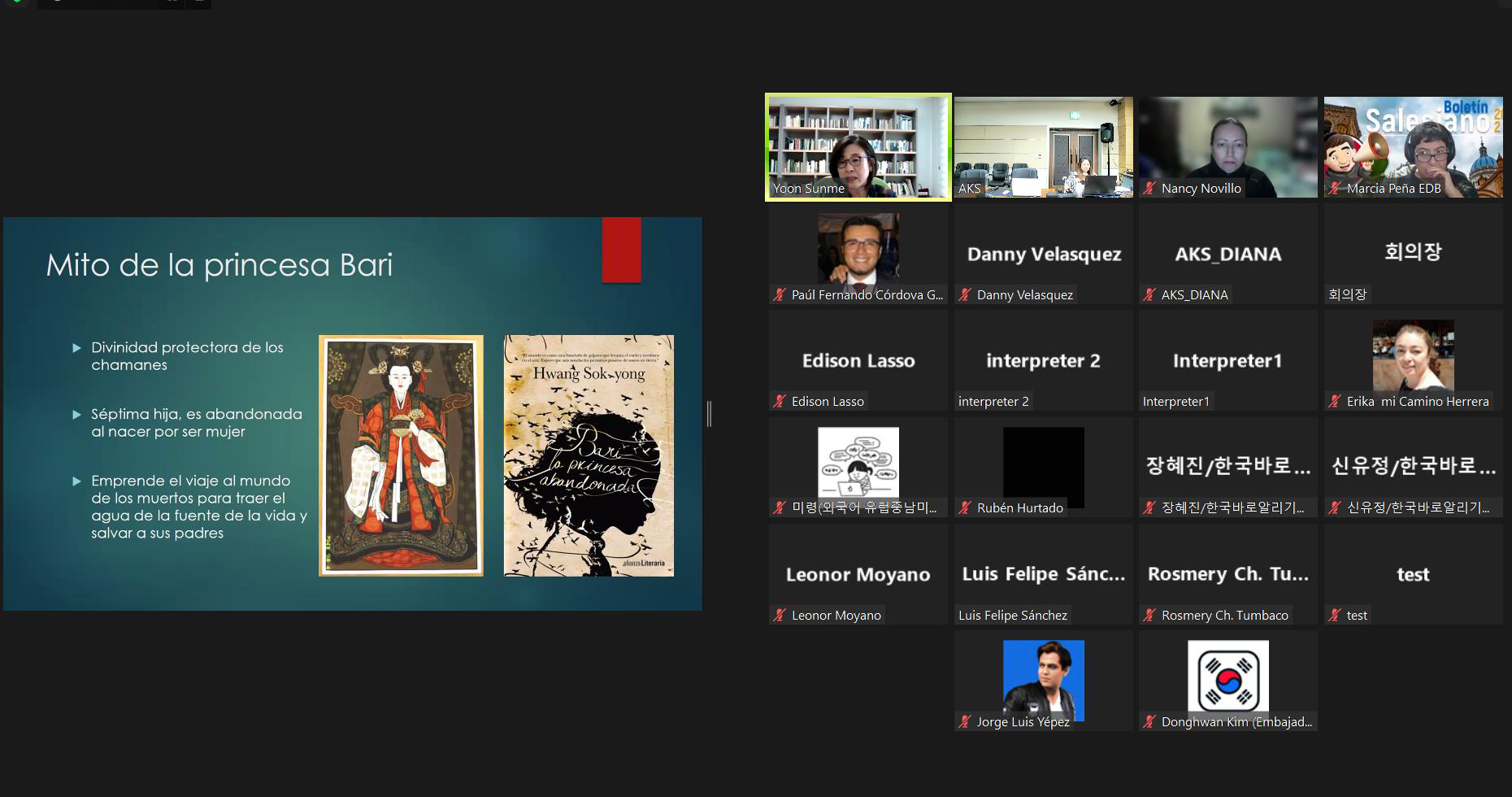Viewport: 1512px width, 797px height.
Task: Click bullet 'Séptima hija, es abandonada'
Action: (197, 423)
